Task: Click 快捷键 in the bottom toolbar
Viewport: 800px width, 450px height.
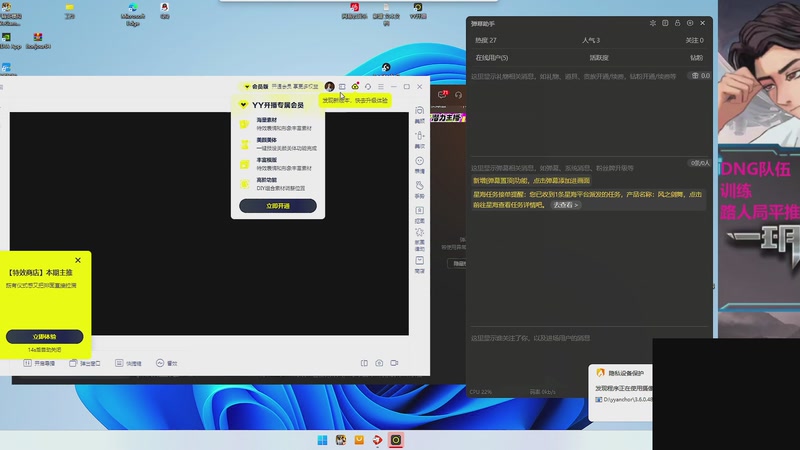Action: click(x=129, y=363)
